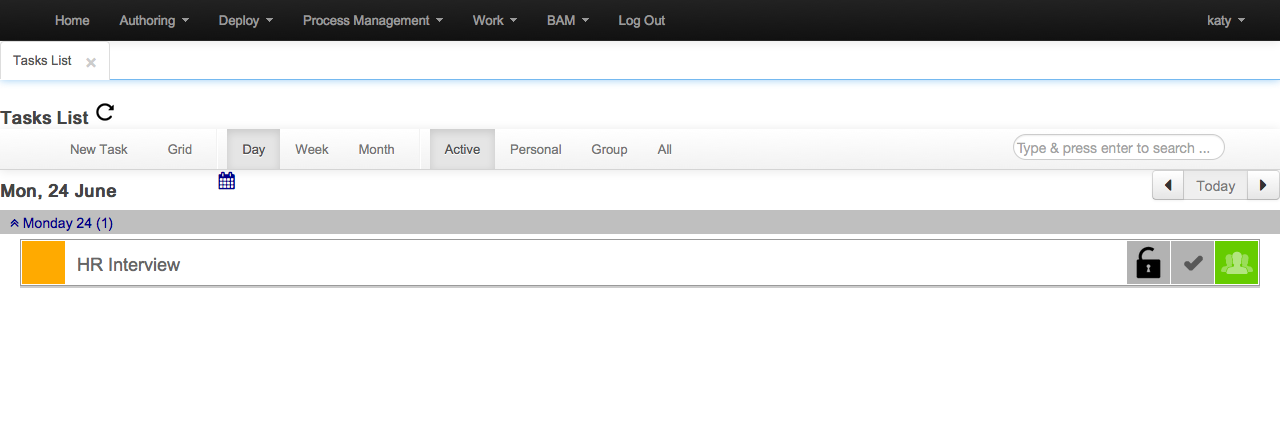Click the New Task button
This screenshot has height=436, width=1280.
[x=99, y=149]
